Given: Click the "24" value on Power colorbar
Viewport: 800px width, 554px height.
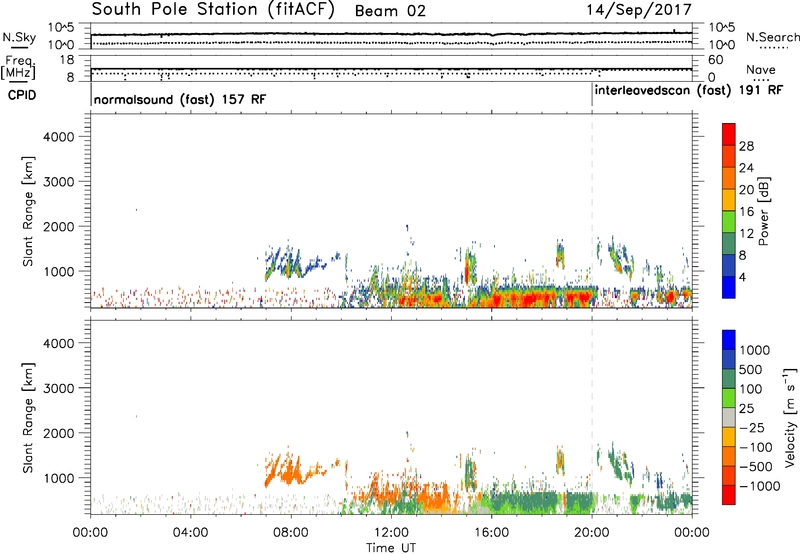Looking at the screenshot, I should pyautogui.click(x=746, y=168).
